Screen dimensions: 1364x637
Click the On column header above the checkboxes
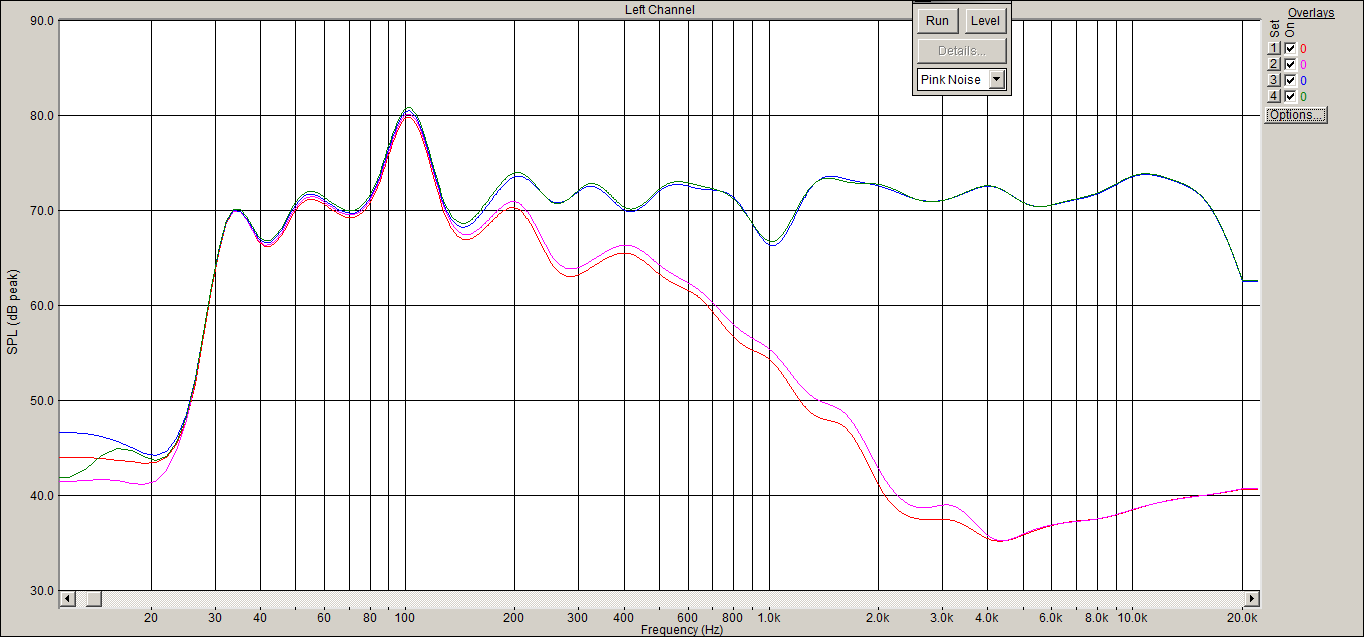[1290, 30]
